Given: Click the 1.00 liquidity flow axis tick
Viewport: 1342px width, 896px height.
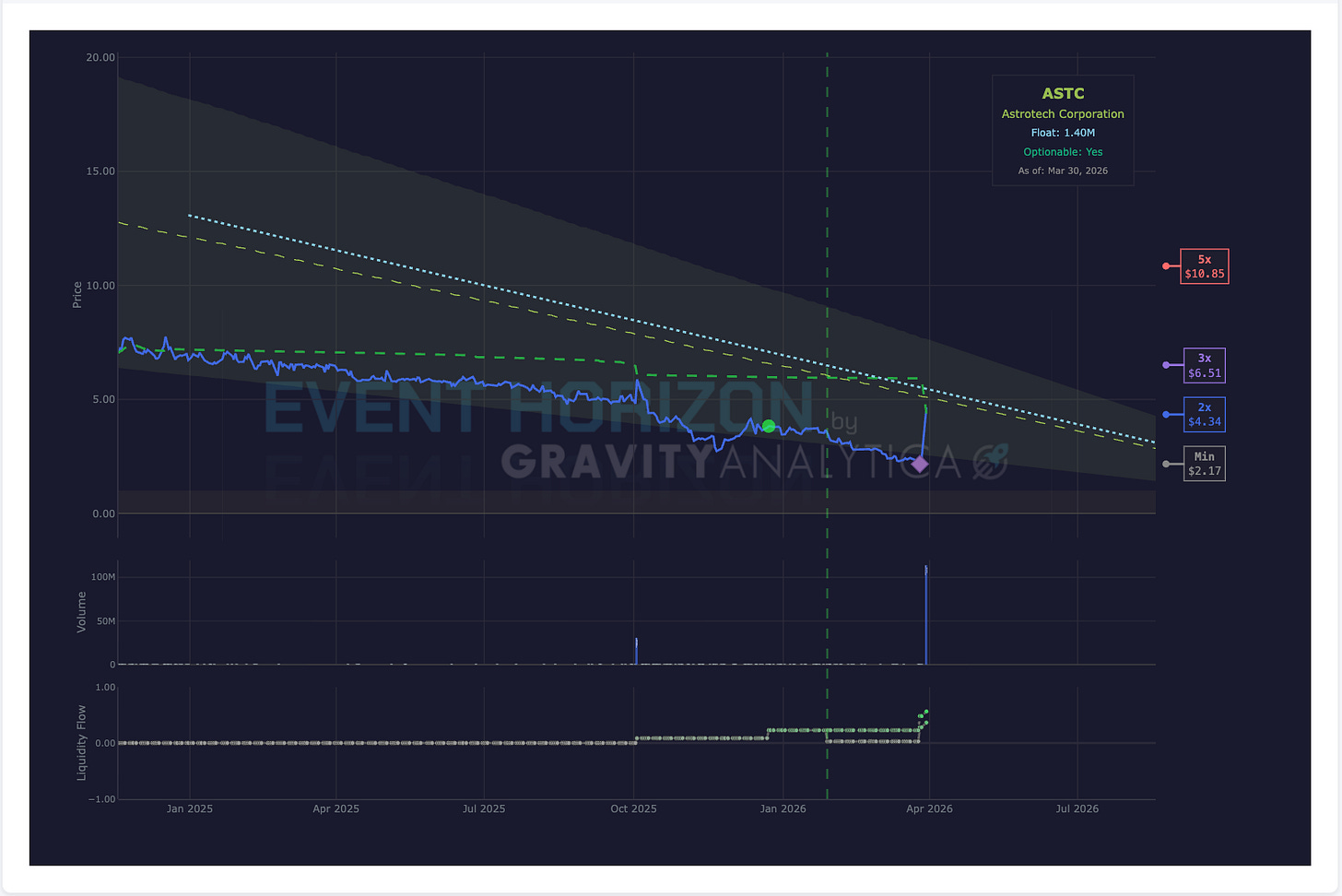Looking at the screenshot, I should pyautogui.click(x=106, y=688).
